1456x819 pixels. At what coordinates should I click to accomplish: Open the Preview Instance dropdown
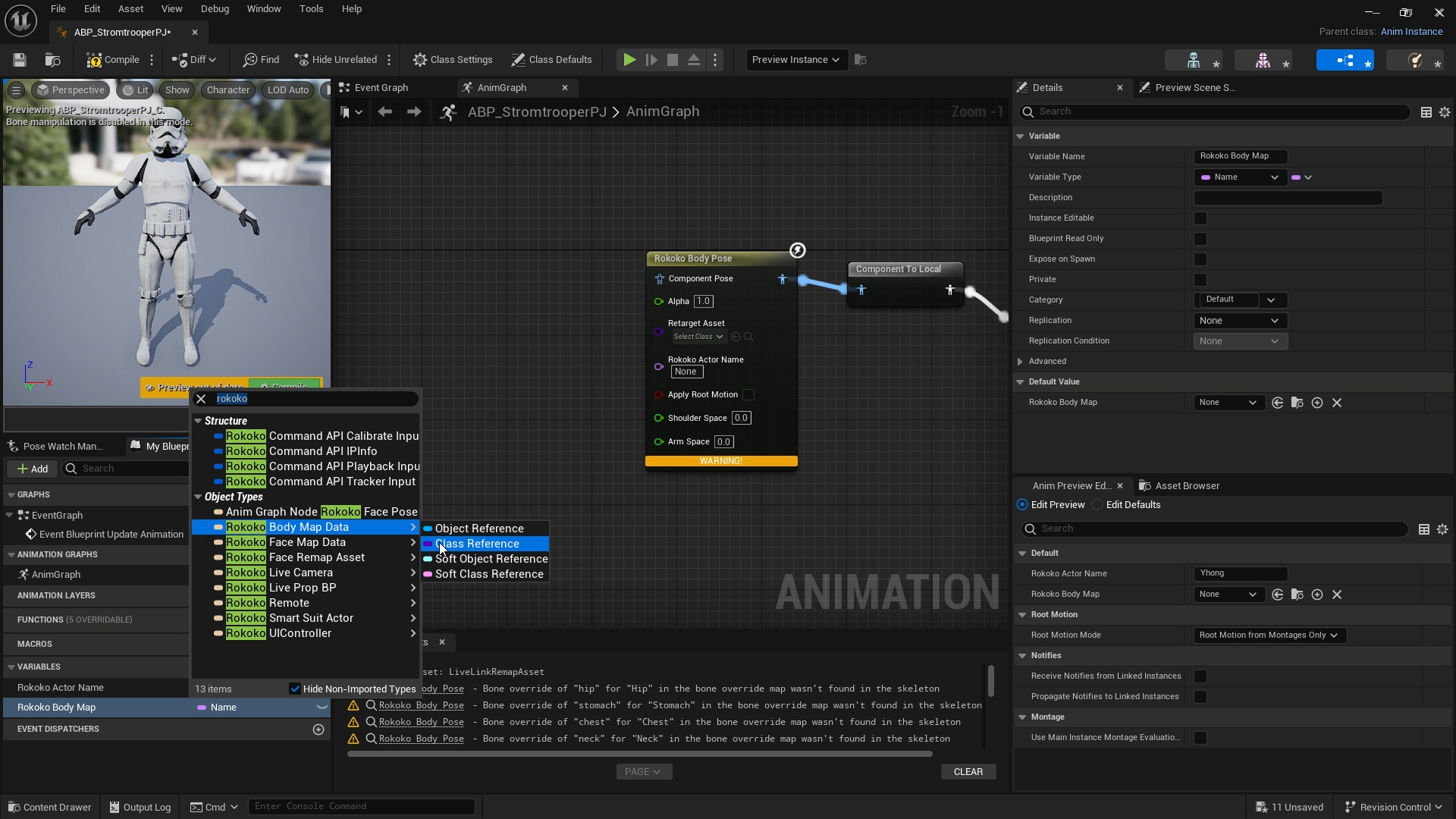[x=796, y=60]
